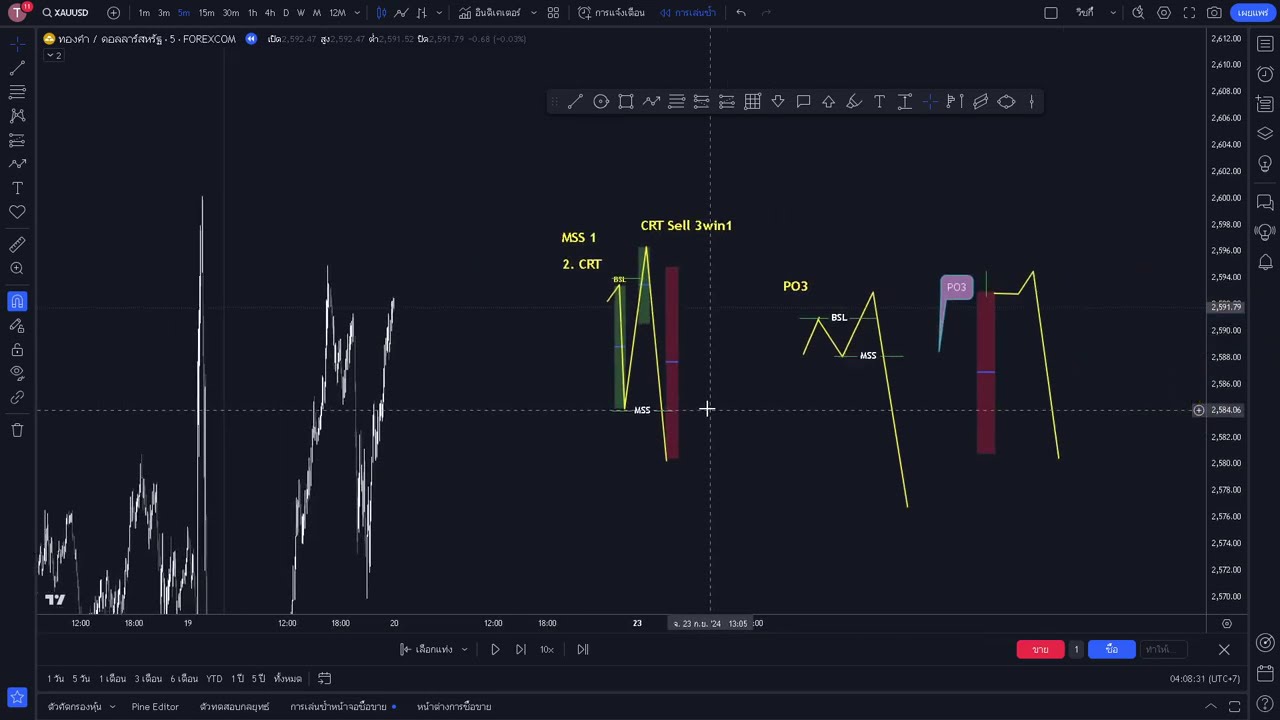The height and width of the screenshot is (720, 1280).
Task: Select the 12M timeframe
Action: click(x=337, y=13)
